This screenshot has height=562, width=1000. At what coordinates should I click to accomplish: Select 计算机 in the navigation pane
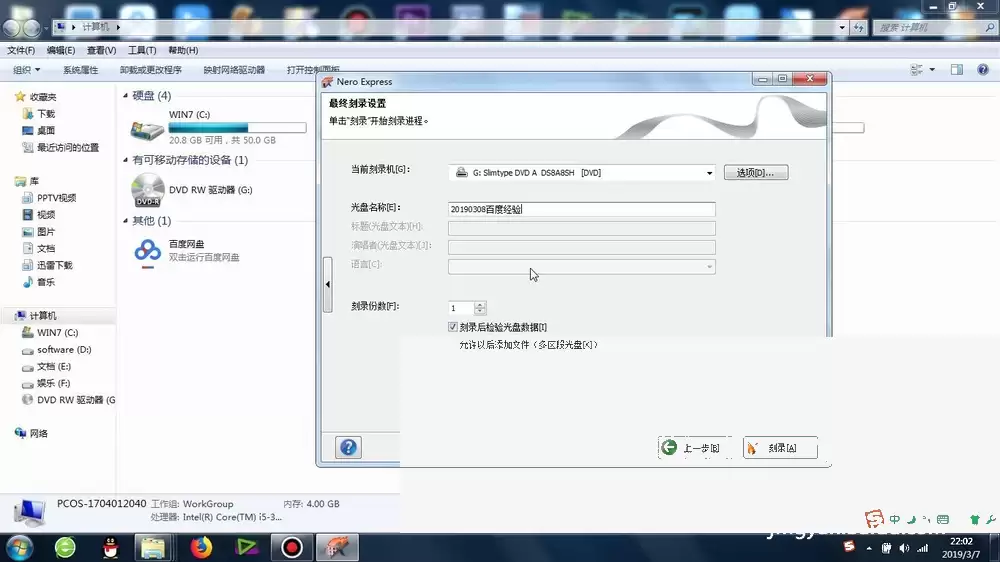(43, 316)
